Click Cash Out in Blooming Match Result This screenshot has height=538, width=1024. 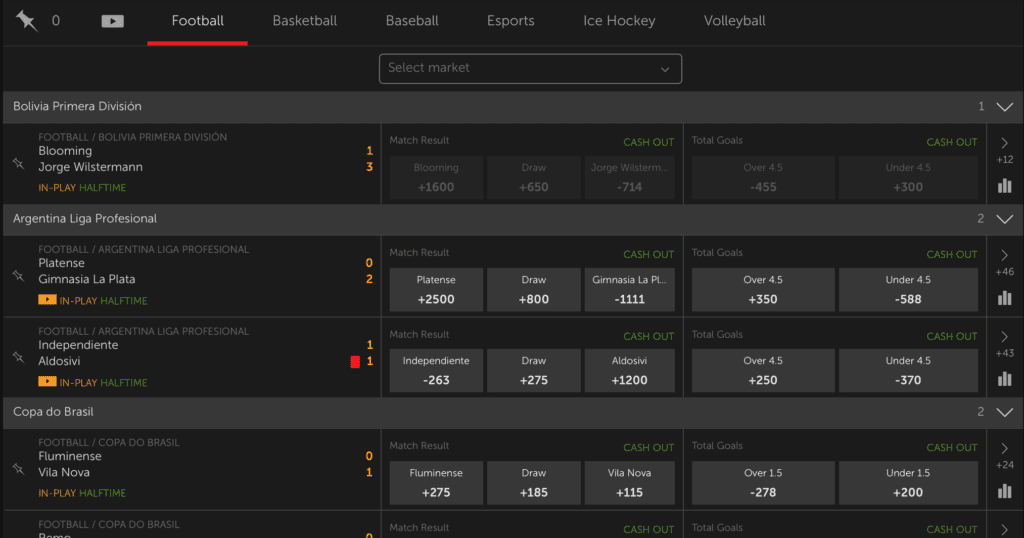(648, 142)
